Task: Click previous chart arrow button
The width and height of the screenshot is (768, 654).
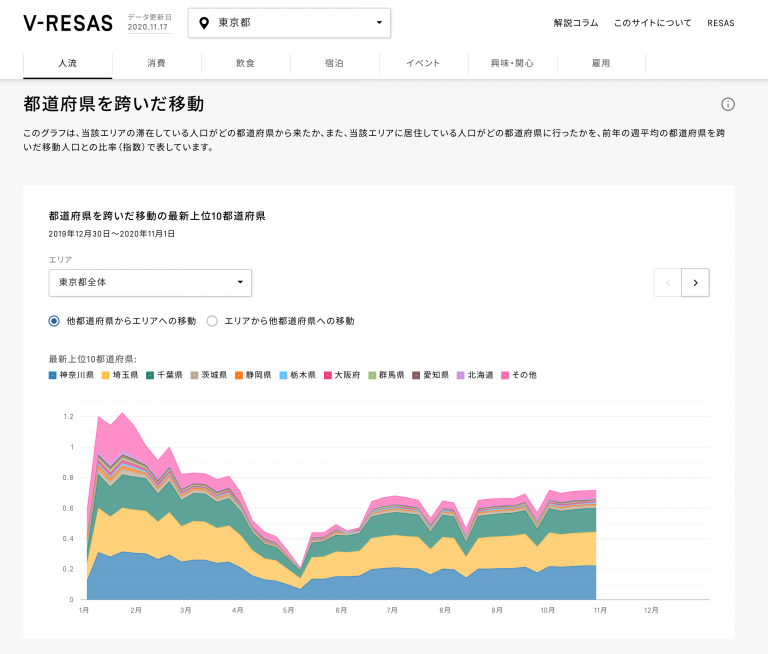Action: coord(667,283)
